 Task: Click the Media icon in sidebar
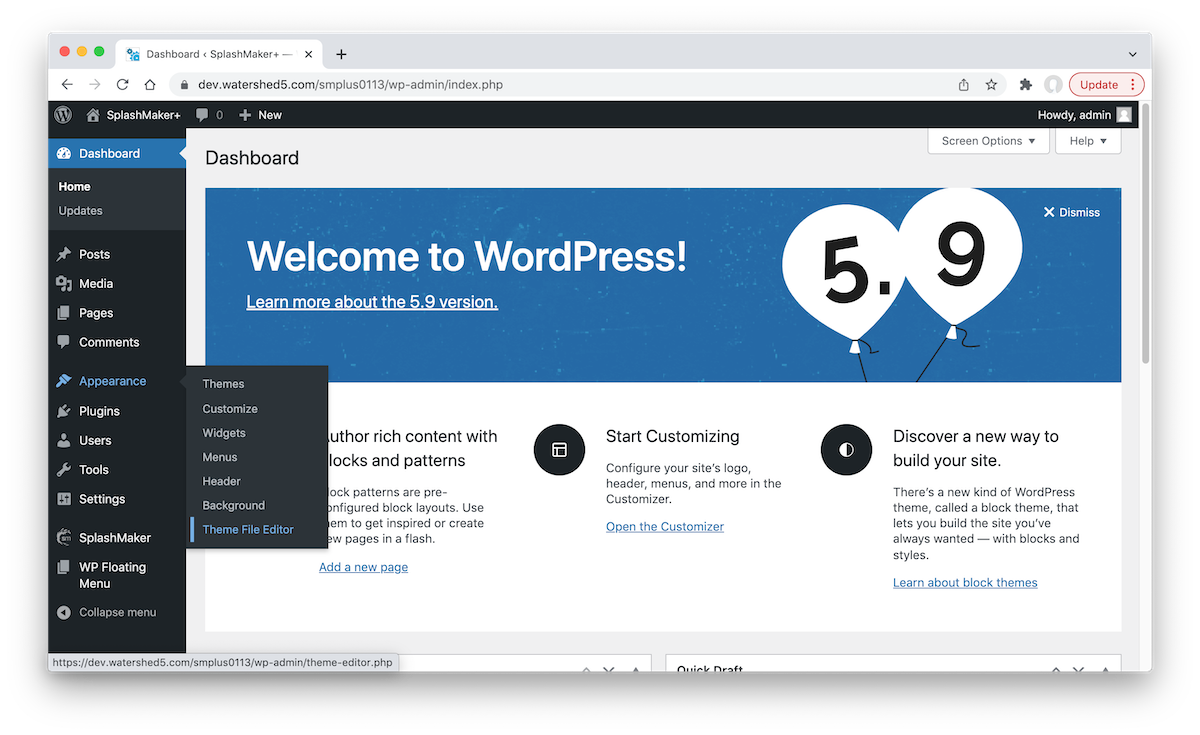click(x=64, y=284)
